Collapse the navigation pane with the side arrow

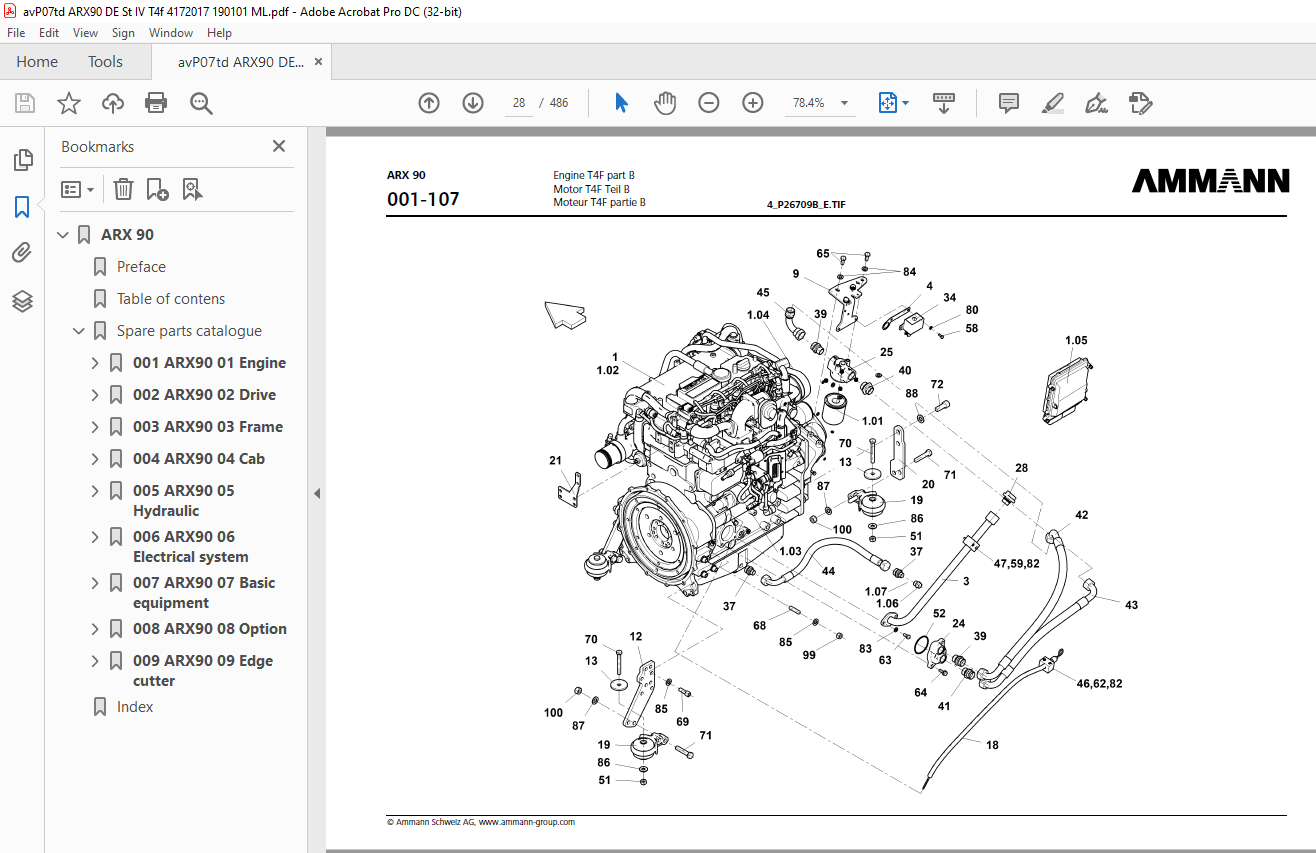[316, 493]
